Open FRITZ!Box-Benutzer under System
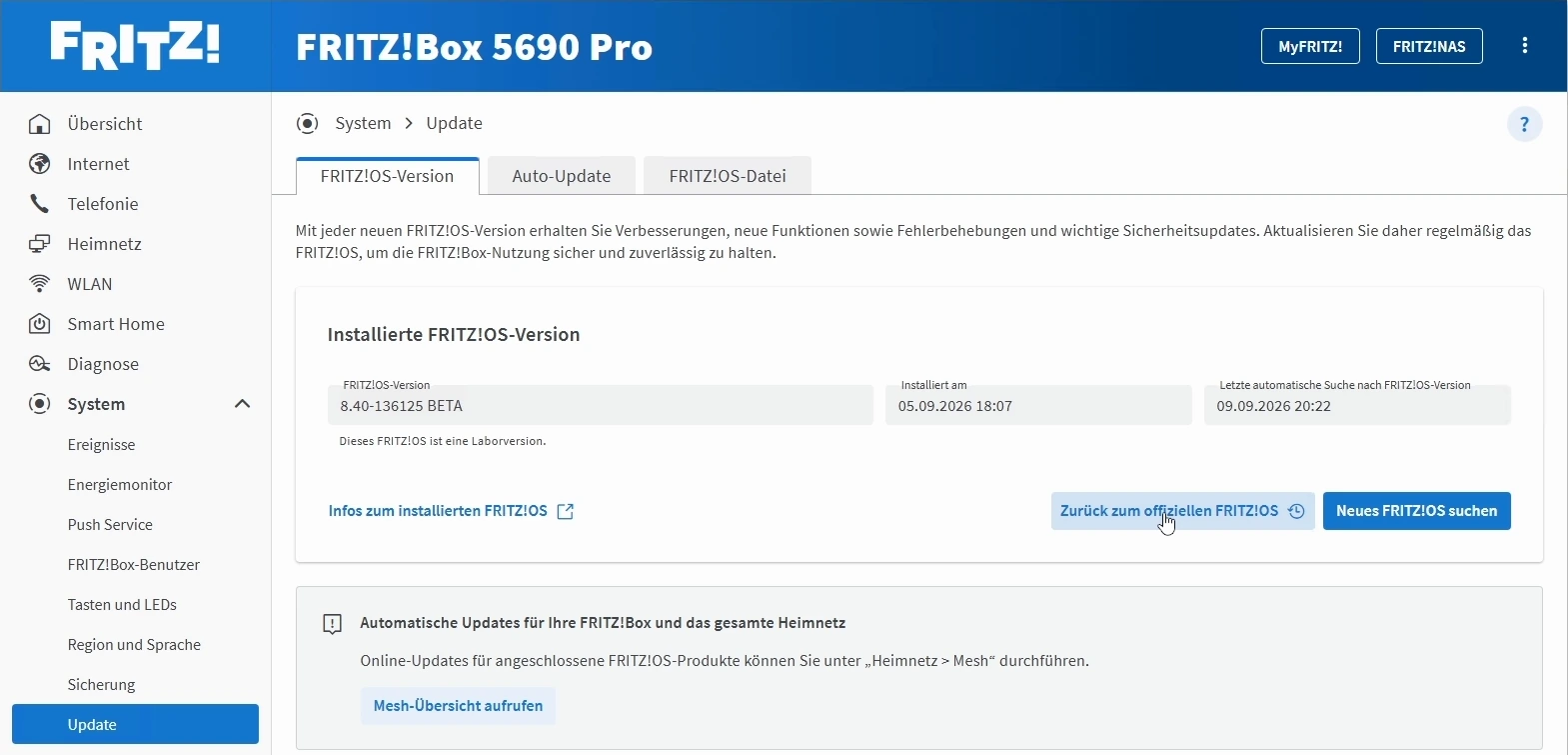Image resolution: width=1568 pixels, height=755 pixels. tap(136, 565)
